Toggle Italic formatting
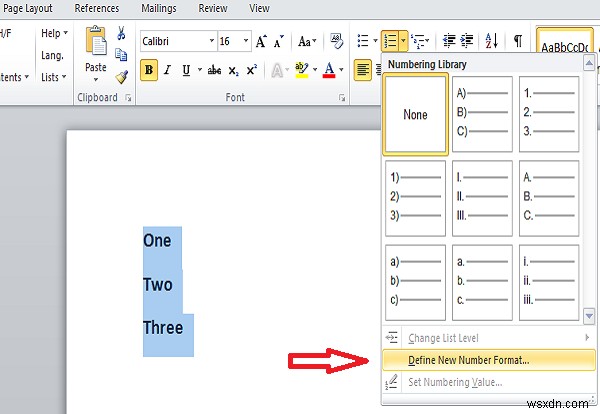600x414 pixels. coord(167,70)
